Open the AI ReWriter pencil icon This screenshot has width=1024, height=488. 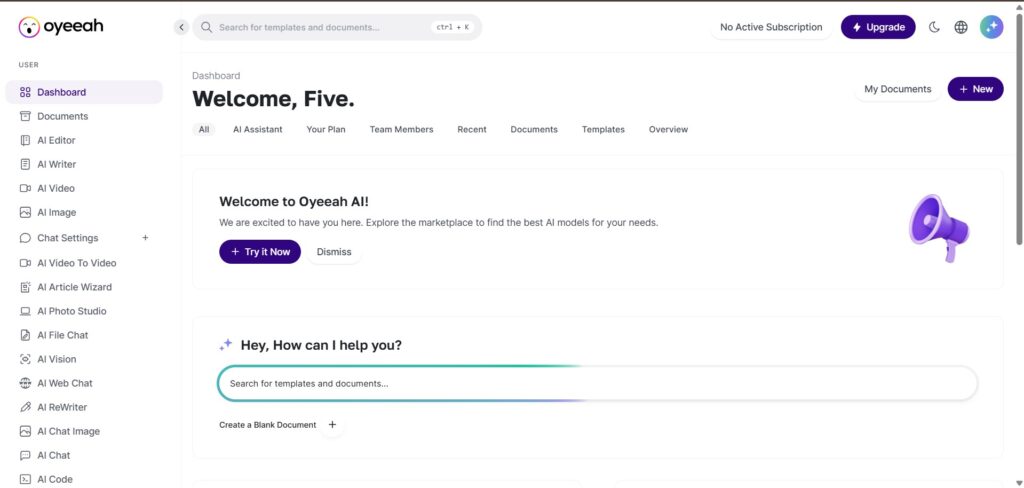coord(25,407)
